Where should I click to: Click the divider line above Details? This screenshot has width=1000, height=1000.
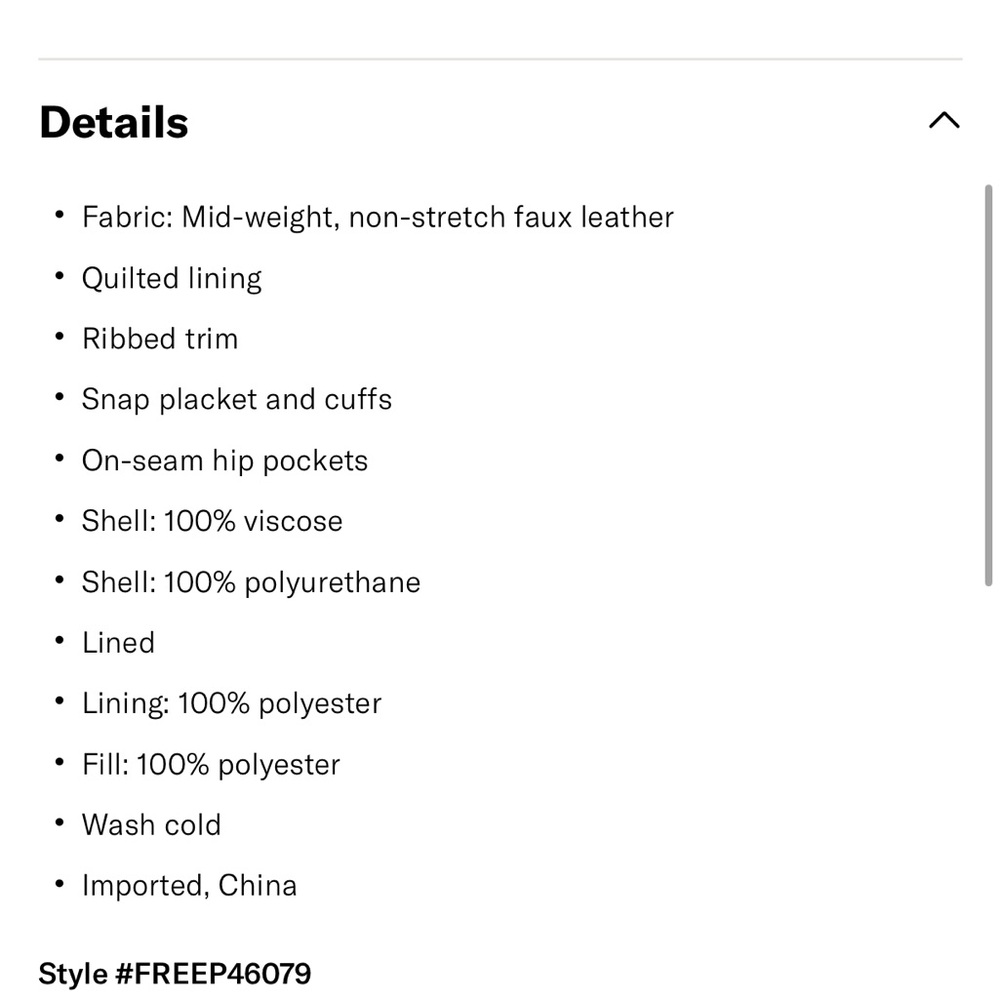pyautogui.click(x=500, y=57)
